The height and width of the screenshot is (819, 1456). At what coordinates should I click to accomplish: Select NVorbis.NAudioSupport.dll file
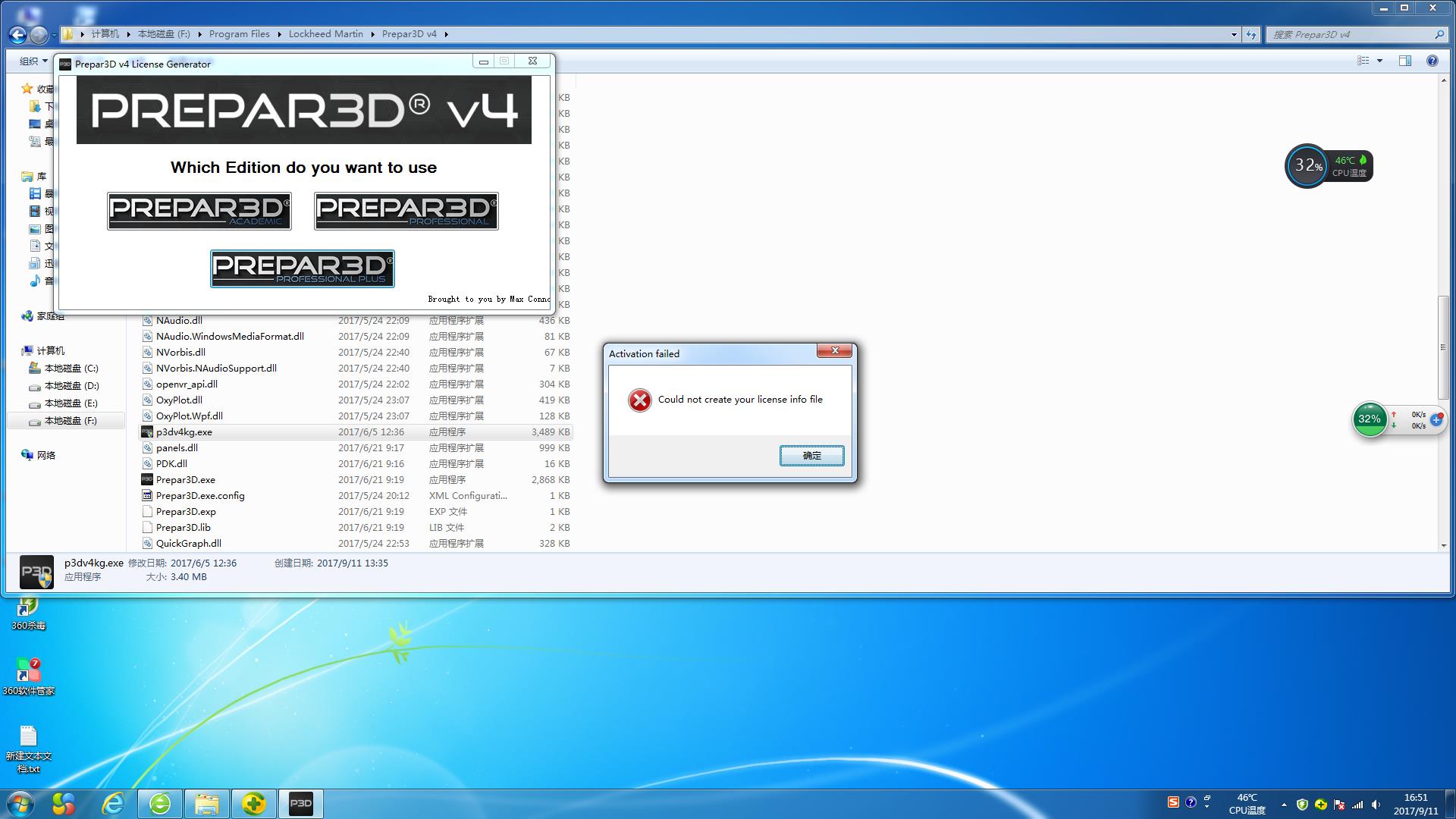coord(216,368)
